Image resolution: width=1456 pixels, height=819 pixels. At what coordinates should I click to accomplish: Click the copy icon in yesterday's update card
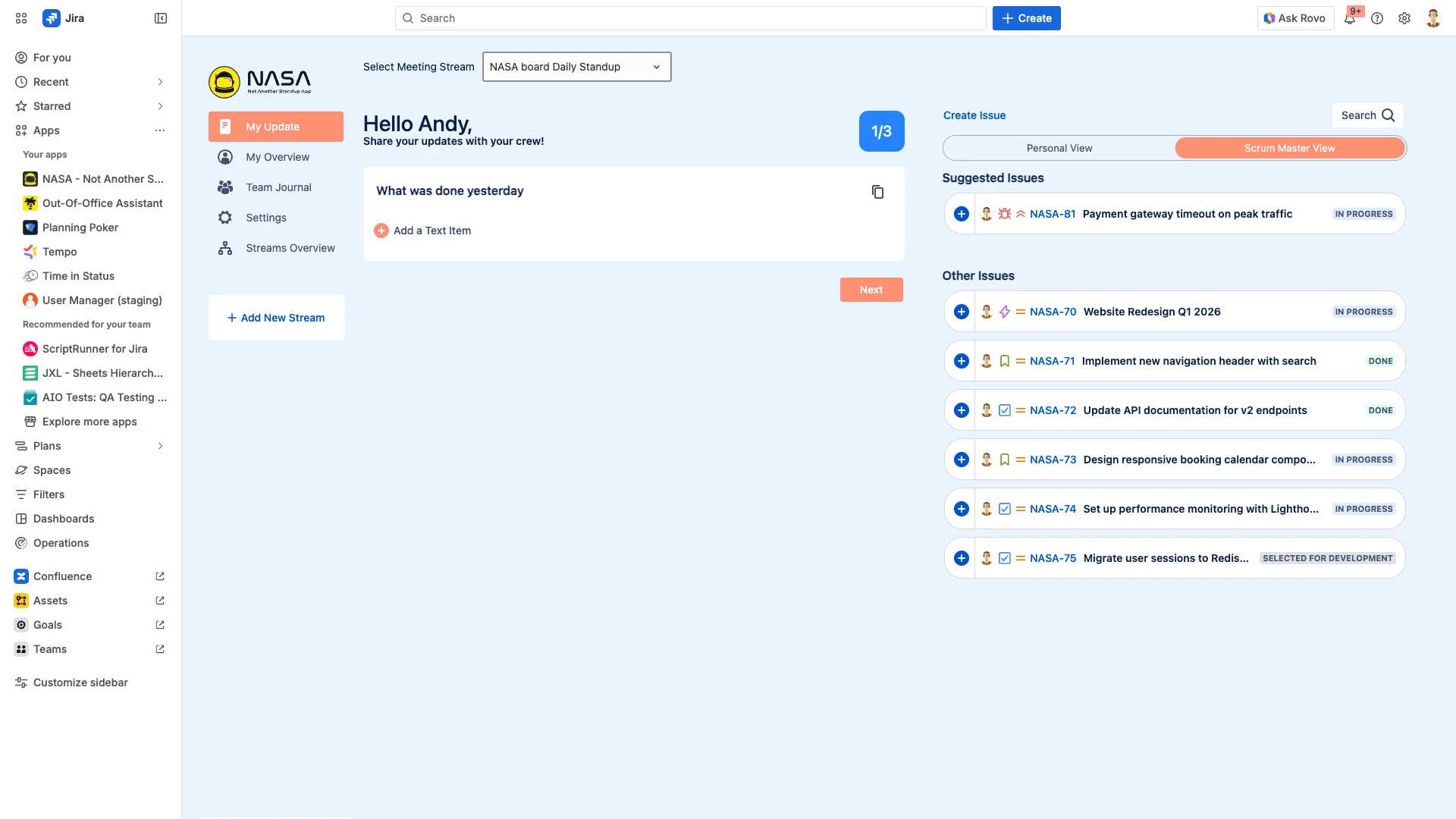point(877,192)
